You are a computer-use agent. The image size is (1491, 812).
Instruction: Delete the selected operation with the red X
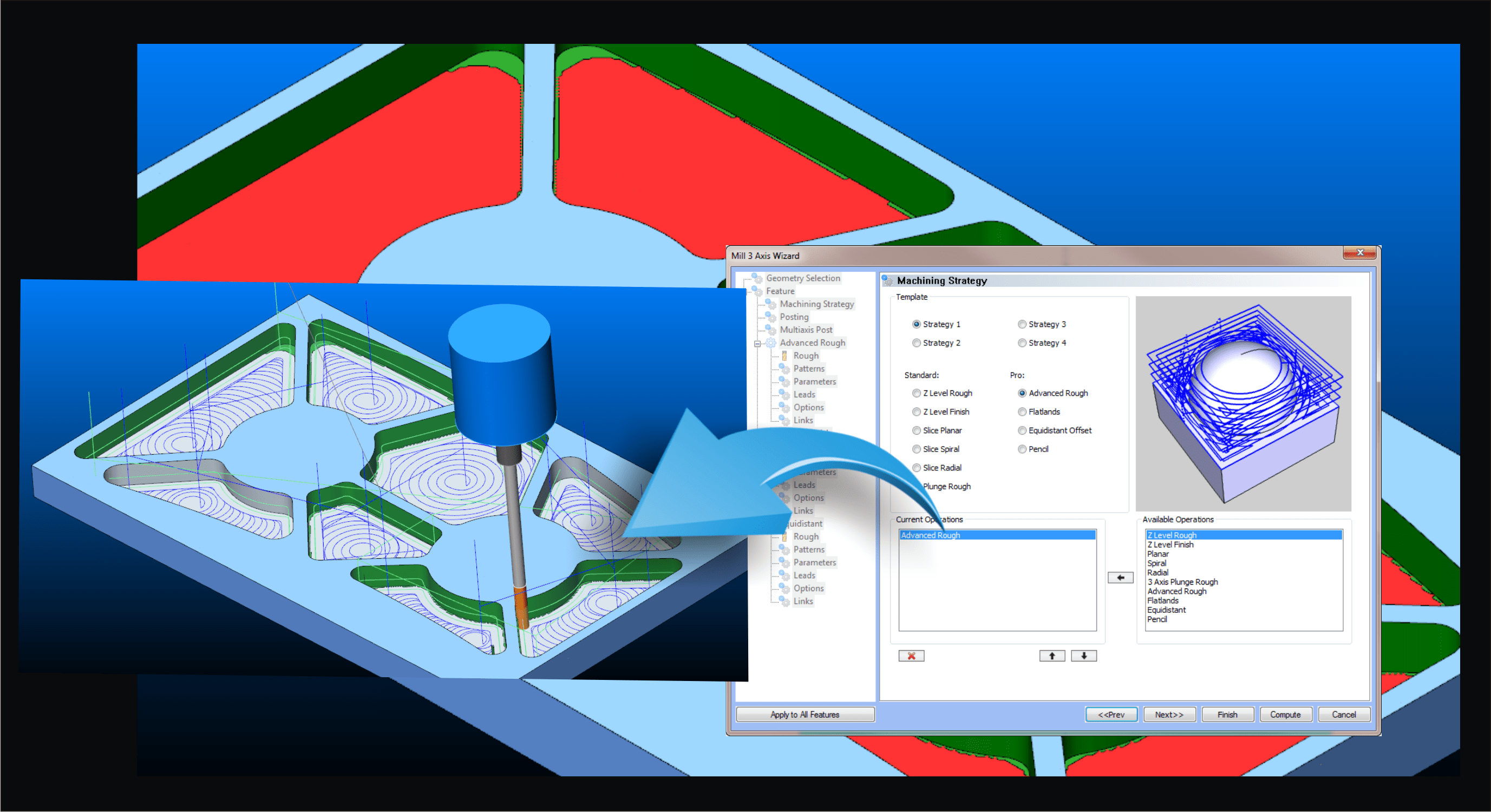(911, 655)
